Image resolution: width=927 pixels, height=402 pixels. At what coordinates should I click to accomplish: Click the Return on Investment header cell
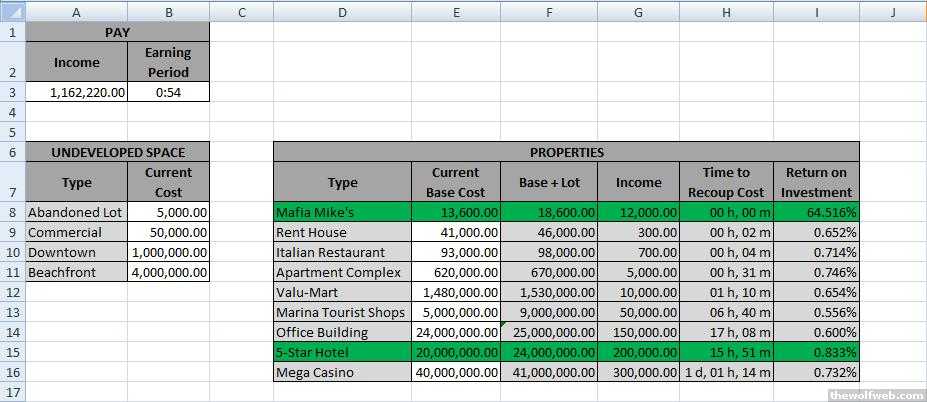(816, 182)
